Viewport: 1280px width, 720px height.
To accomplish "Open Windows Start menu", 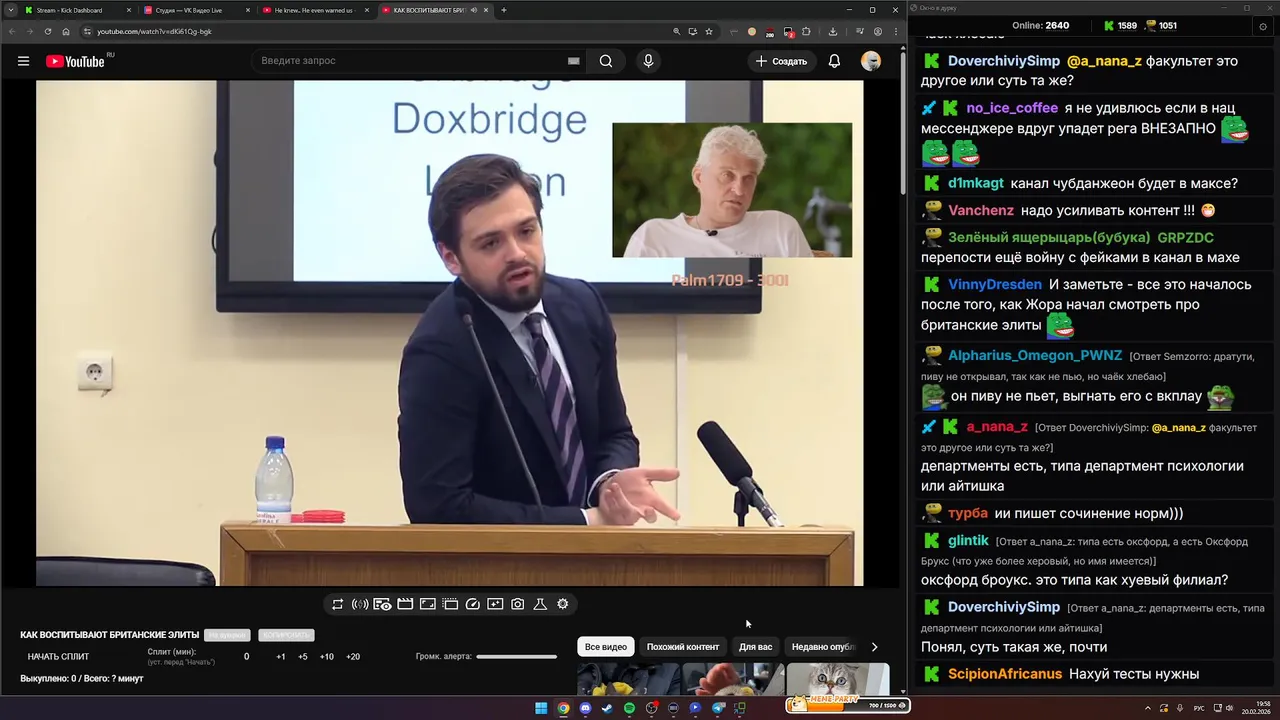I will 541,708.
